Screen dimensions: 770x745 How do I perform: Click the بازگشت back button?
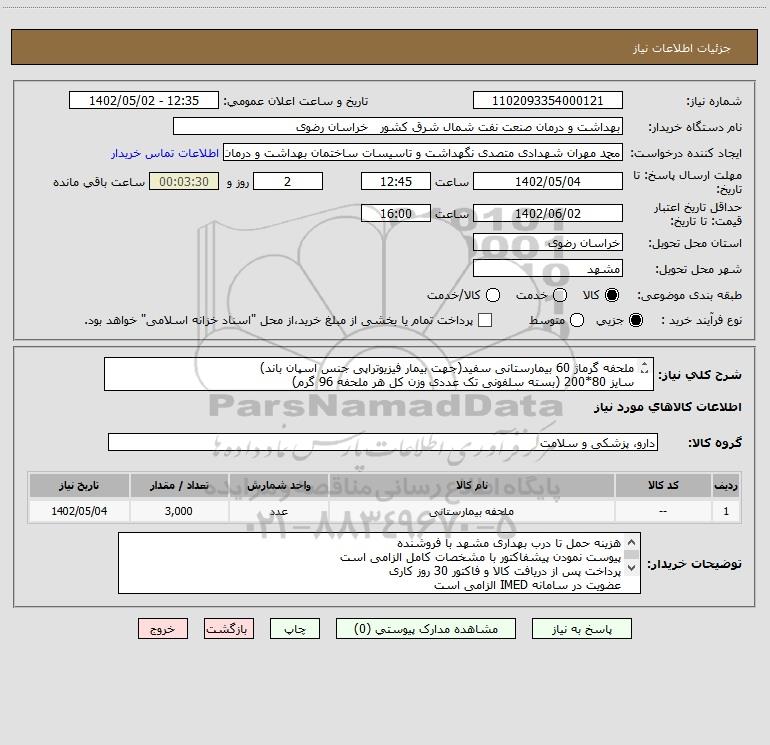point(229,629)
